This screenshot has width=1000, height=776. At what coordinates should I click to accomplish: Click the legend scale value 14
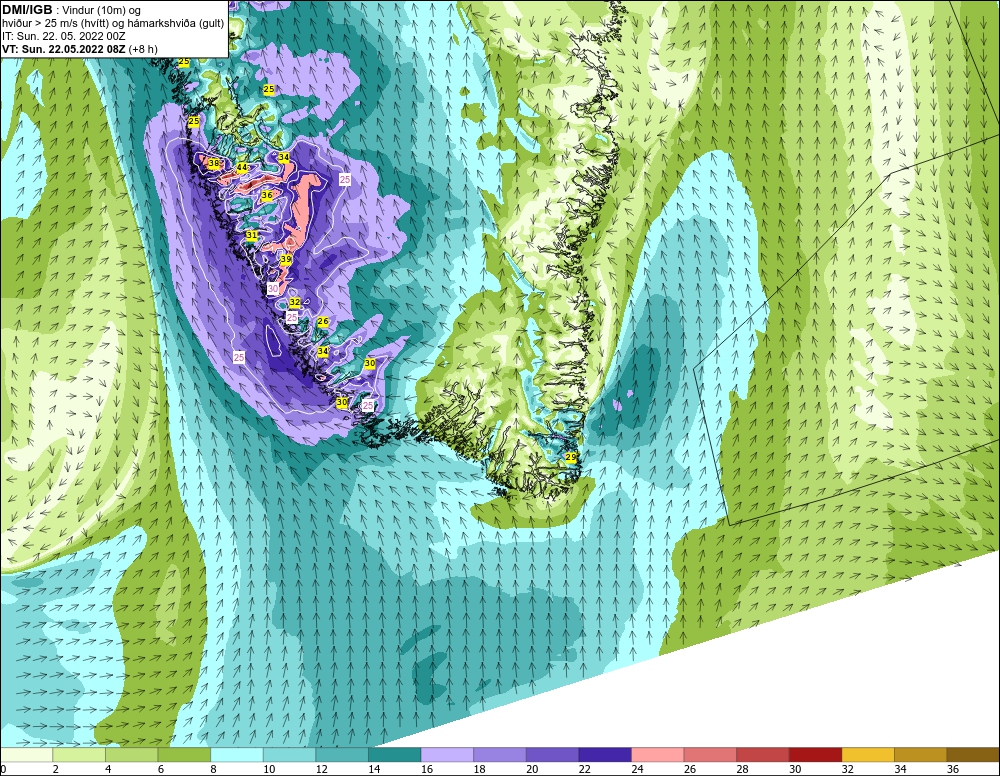374,769
